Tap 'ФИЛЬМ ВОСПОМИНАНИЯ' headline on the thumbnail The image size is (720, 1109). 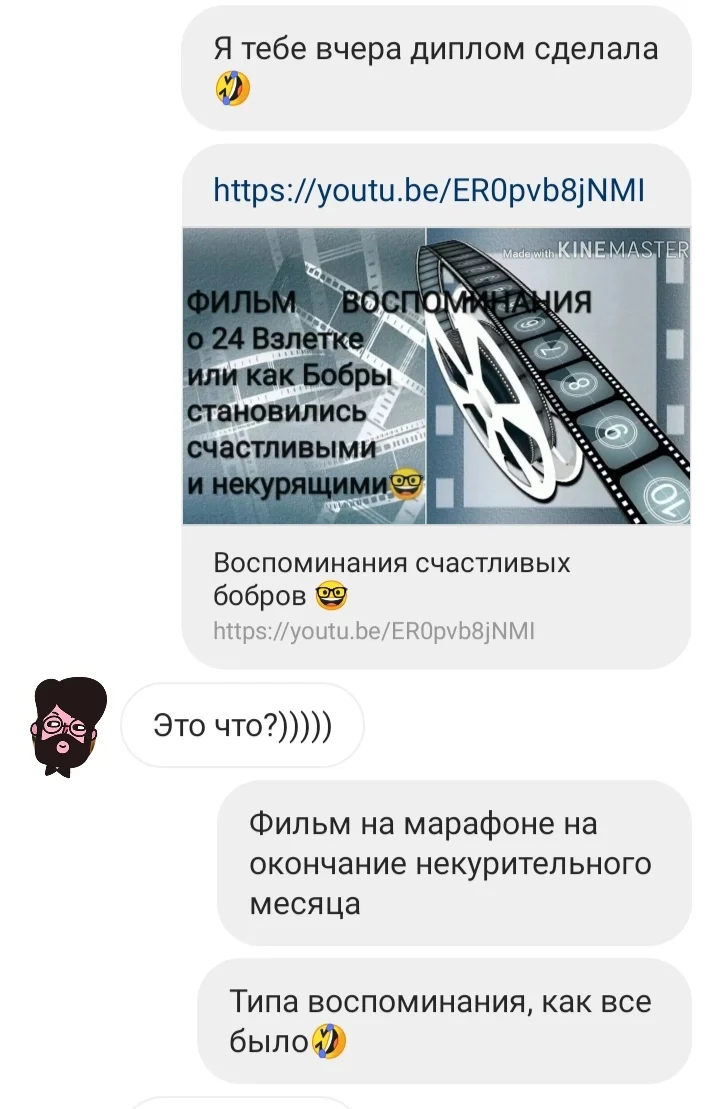pos(389,302)
